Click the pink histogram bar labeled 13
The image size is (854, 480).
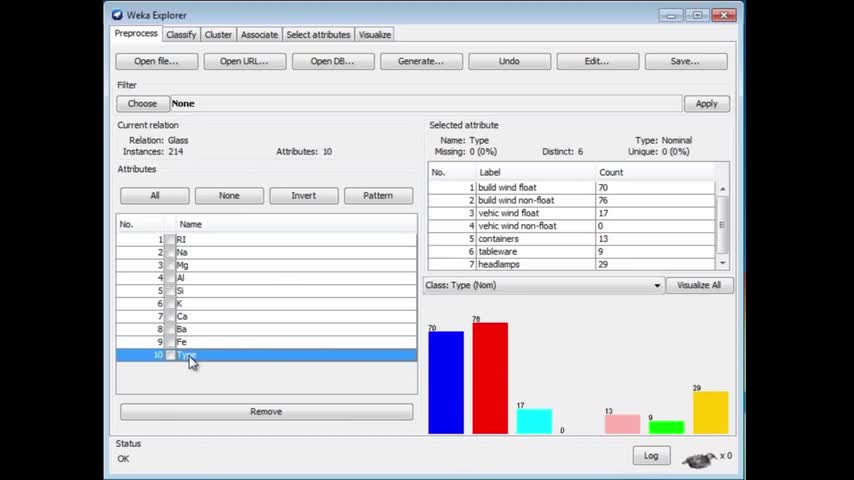point(622,424)
